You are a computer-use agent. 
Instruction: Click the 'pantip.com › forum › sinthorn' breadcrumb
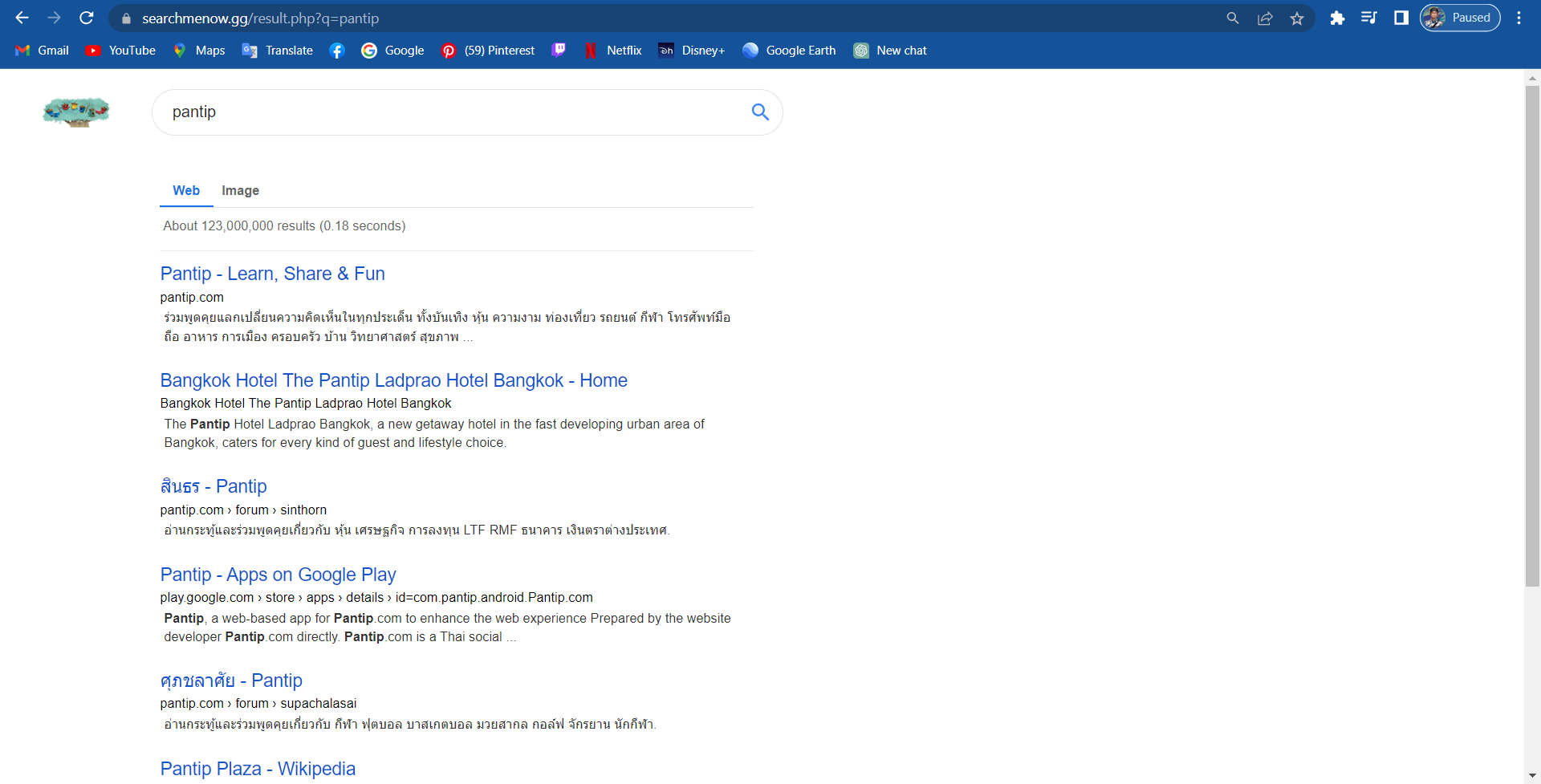243,510
